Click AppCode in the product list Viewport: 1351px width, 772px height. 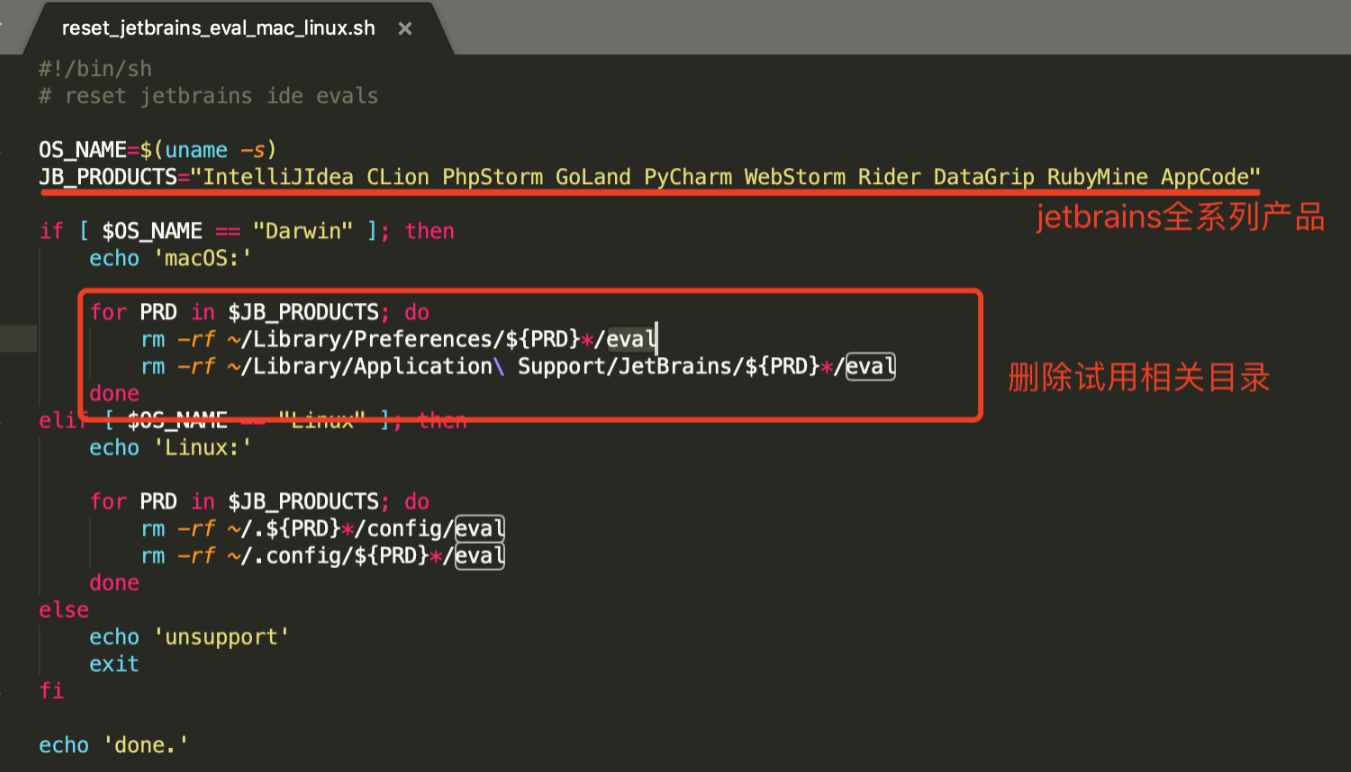point(1205,177)
